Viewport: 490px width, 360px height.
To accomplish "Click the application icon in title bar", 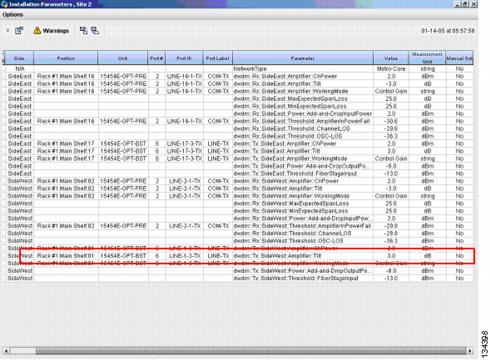I will [x=4, y=4].
